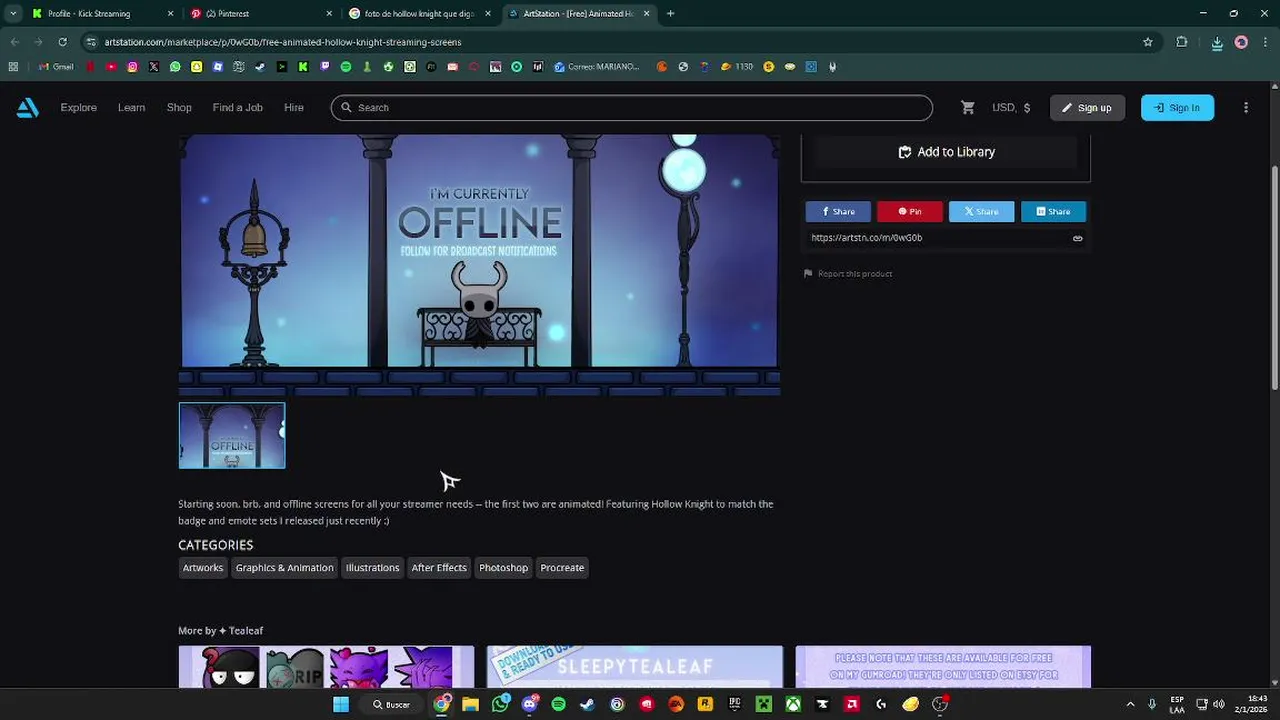Image resolution: width=1280 pixels, height=720 pixels.
Task: Open the Gengar emote product card
Action: (x=326, y=667)
